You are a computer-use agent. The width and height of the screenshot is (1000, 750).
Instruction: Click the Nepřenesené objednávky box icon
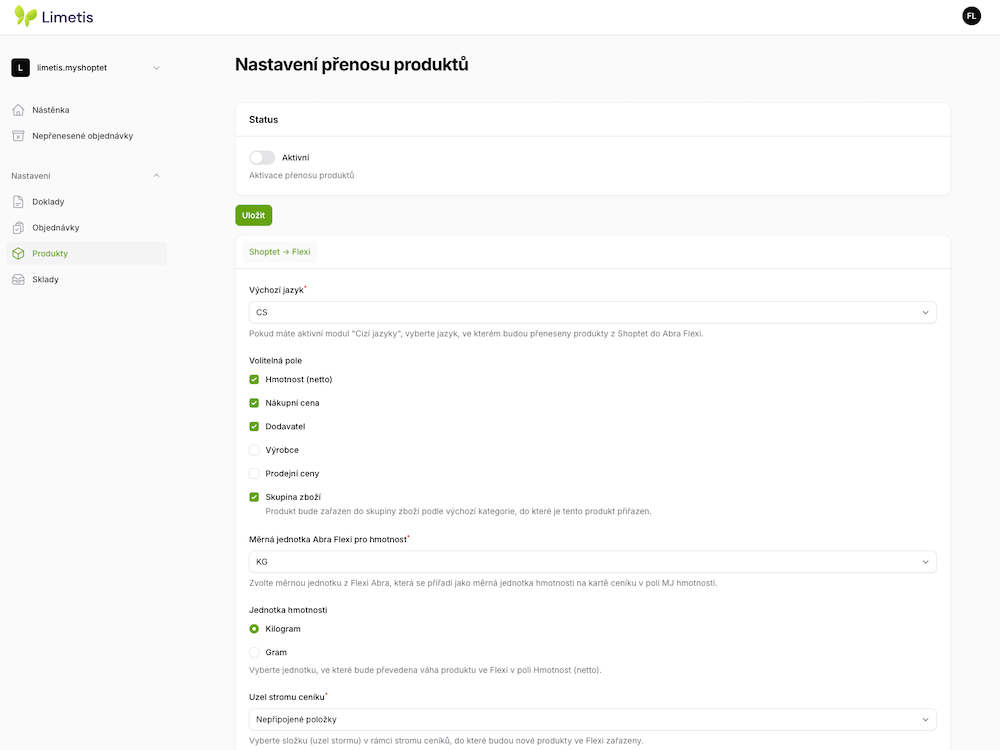click(18, 136)
